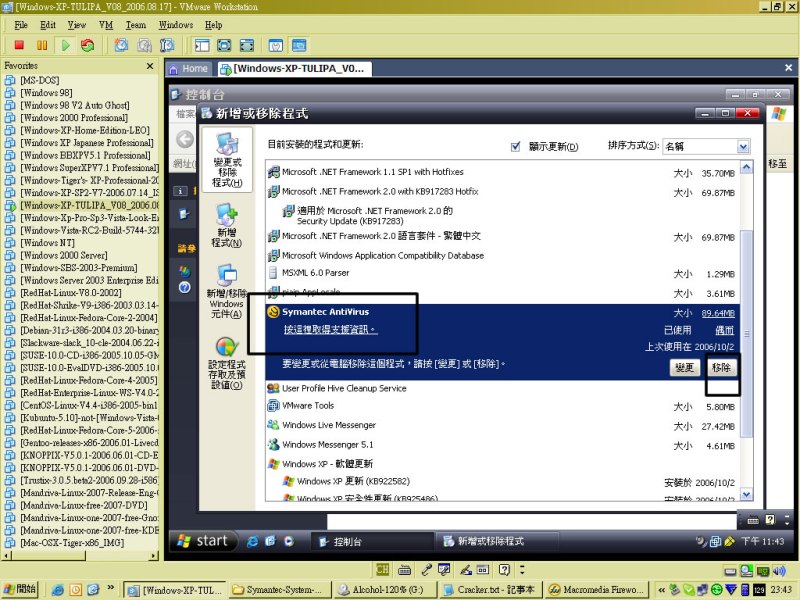Viewport: 800px width, 600px height.
Task: Select [Mac-OSX-Tiger-x86_IMG] in Favorites
Action: (72, 543)
